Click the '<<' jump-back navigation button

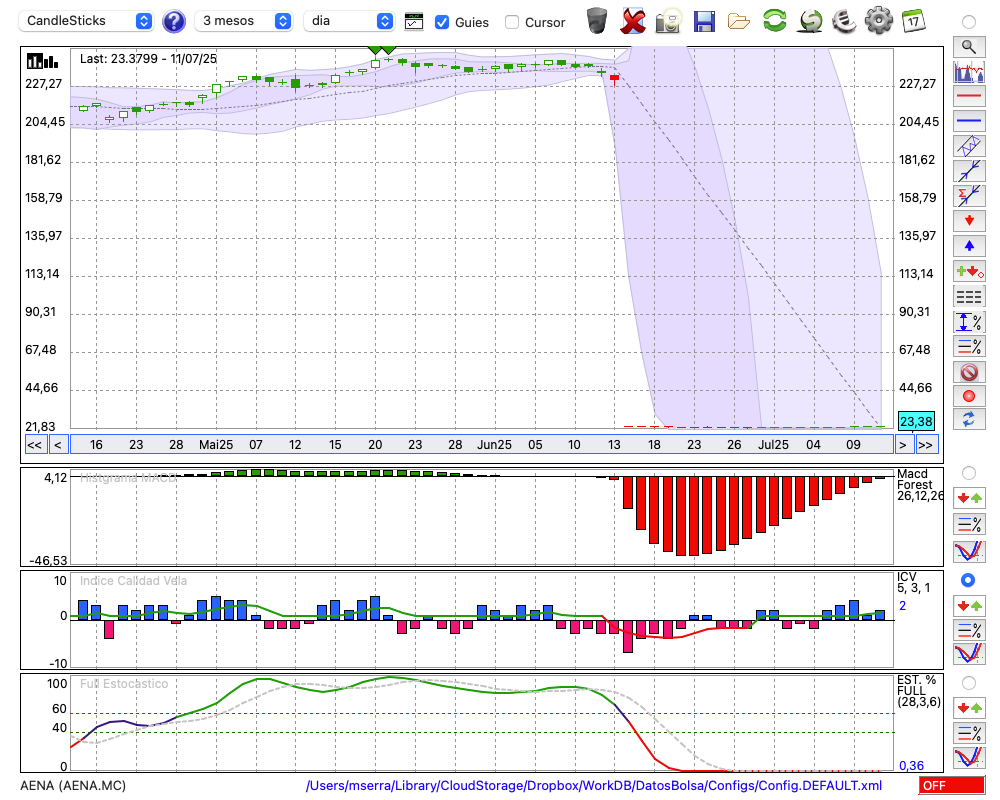tap(35, 445)
